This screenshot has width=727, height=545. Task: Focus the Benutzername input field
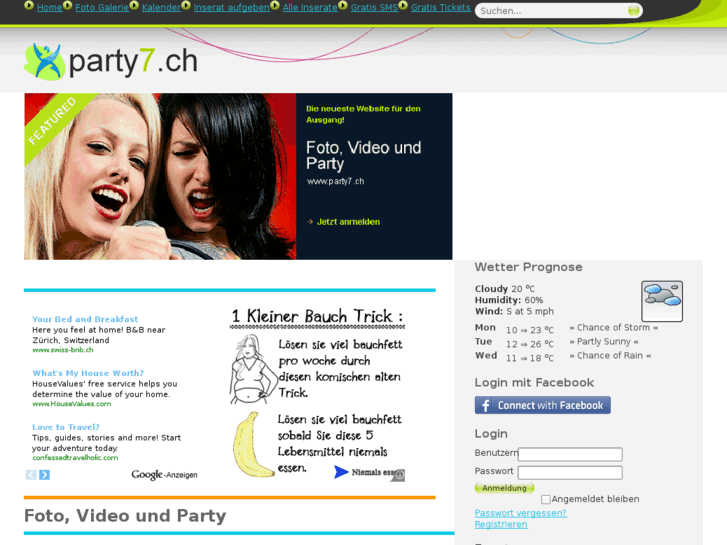tap(570, 454)
